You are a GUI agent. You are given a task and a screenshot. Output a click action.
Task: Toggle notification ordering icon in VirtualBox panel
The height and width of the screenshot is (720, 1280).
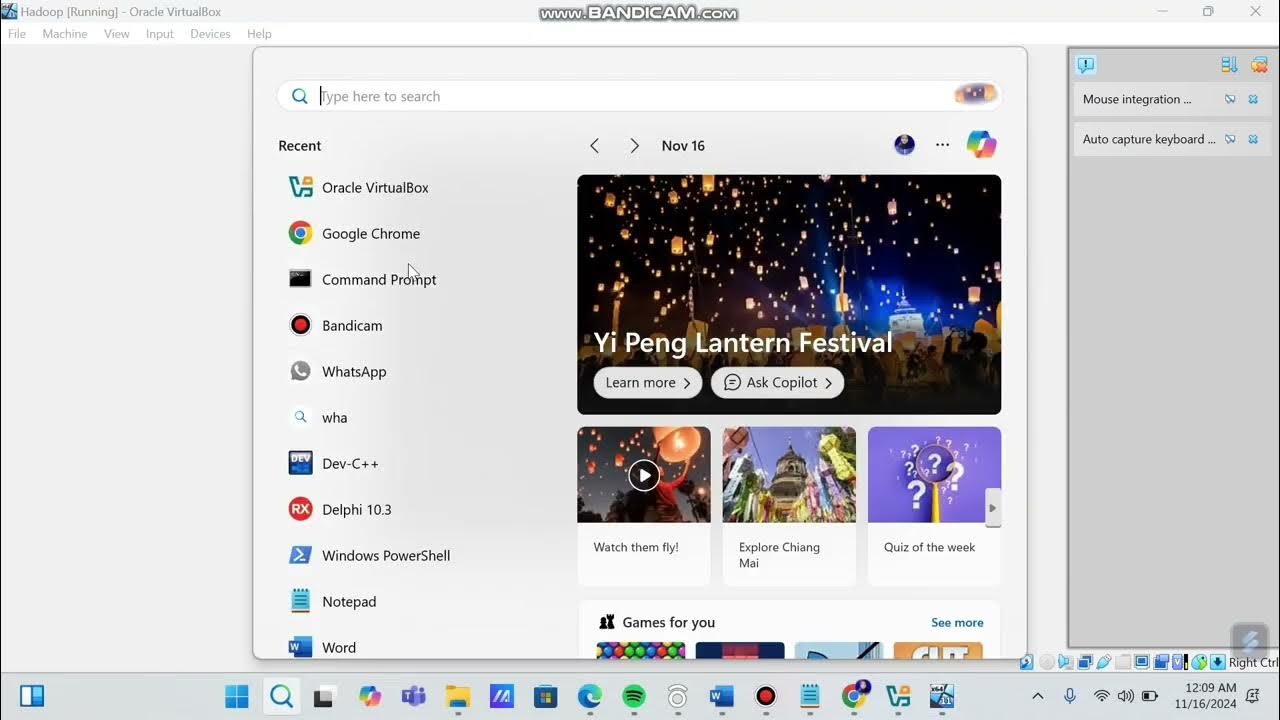(1229, 65)
